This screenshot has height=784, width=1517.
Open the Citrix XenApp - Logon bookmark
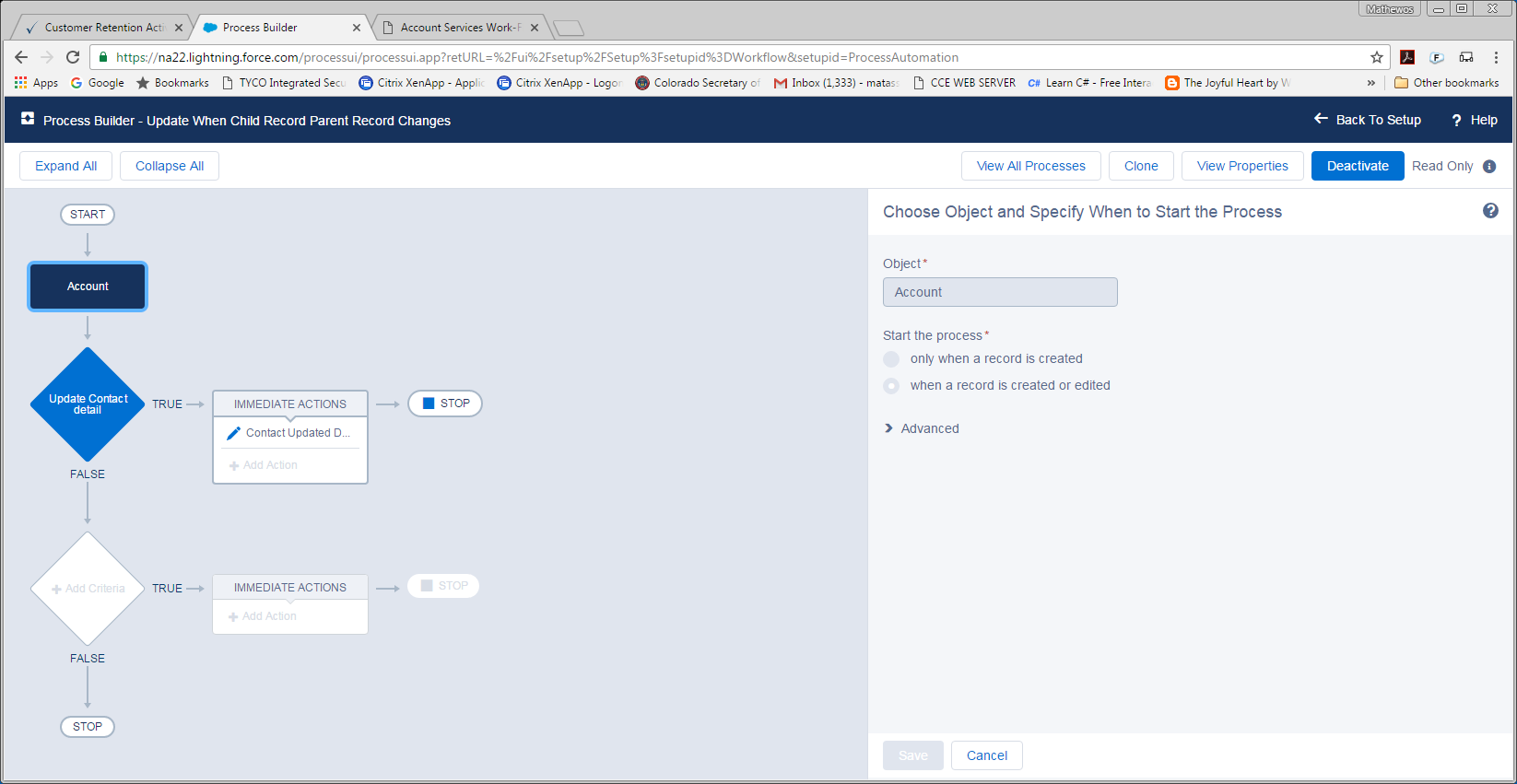pyautogui.click(x=559, y=83)
